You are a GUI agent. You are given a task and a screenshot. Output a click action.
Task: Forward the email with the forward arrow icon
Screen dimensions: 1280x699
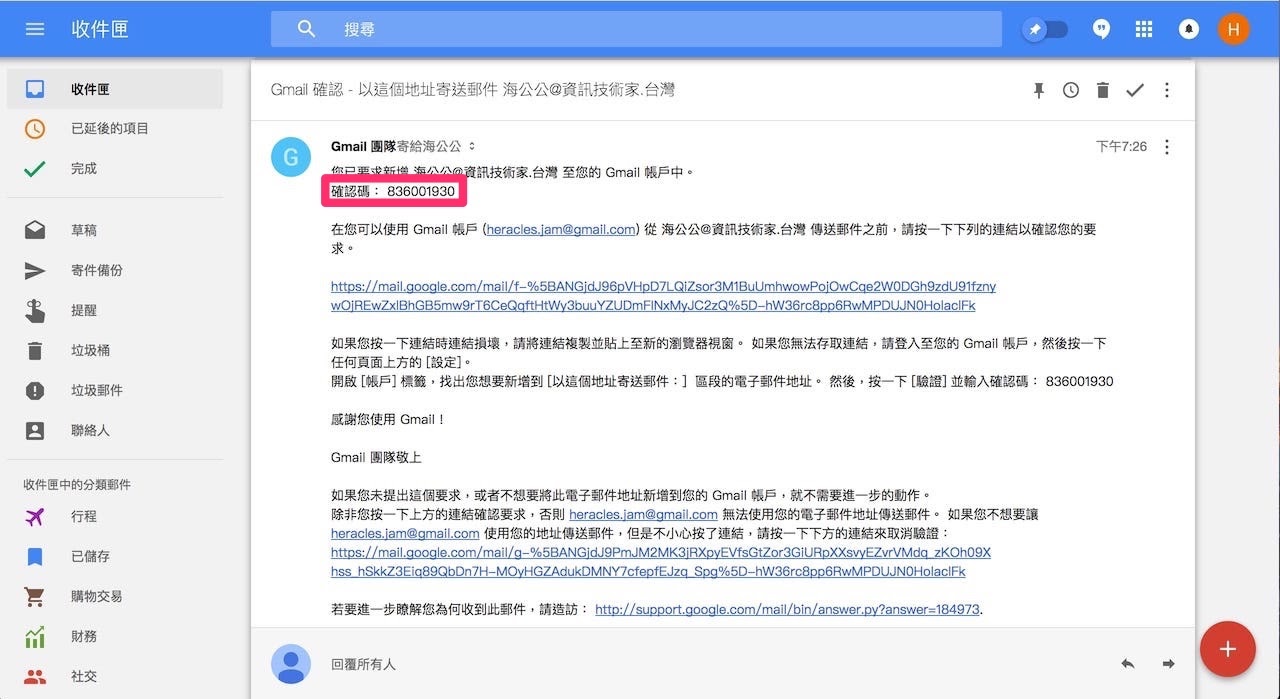point(1166,662)
